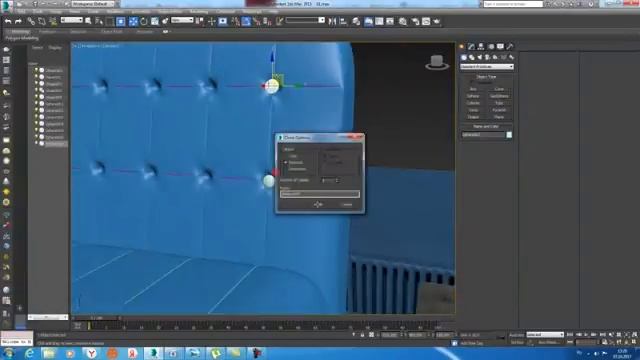The width and height of the screenshot is (640, 360).
Task: Switch to the Populate ribbon tab
Action: (144, 31)
